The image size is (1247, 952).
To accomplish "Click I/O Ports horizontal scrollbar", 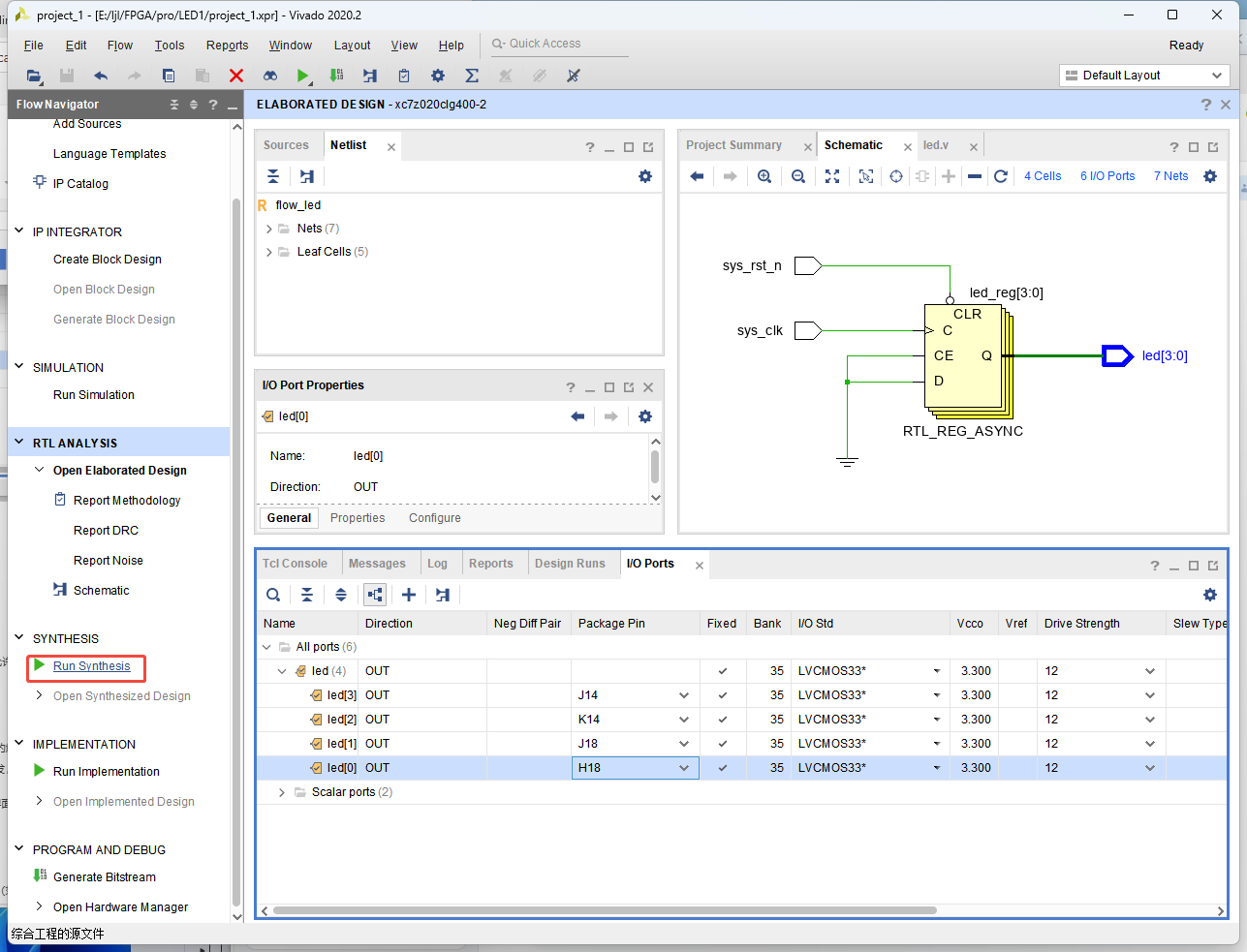I will [x=605, y=910].
